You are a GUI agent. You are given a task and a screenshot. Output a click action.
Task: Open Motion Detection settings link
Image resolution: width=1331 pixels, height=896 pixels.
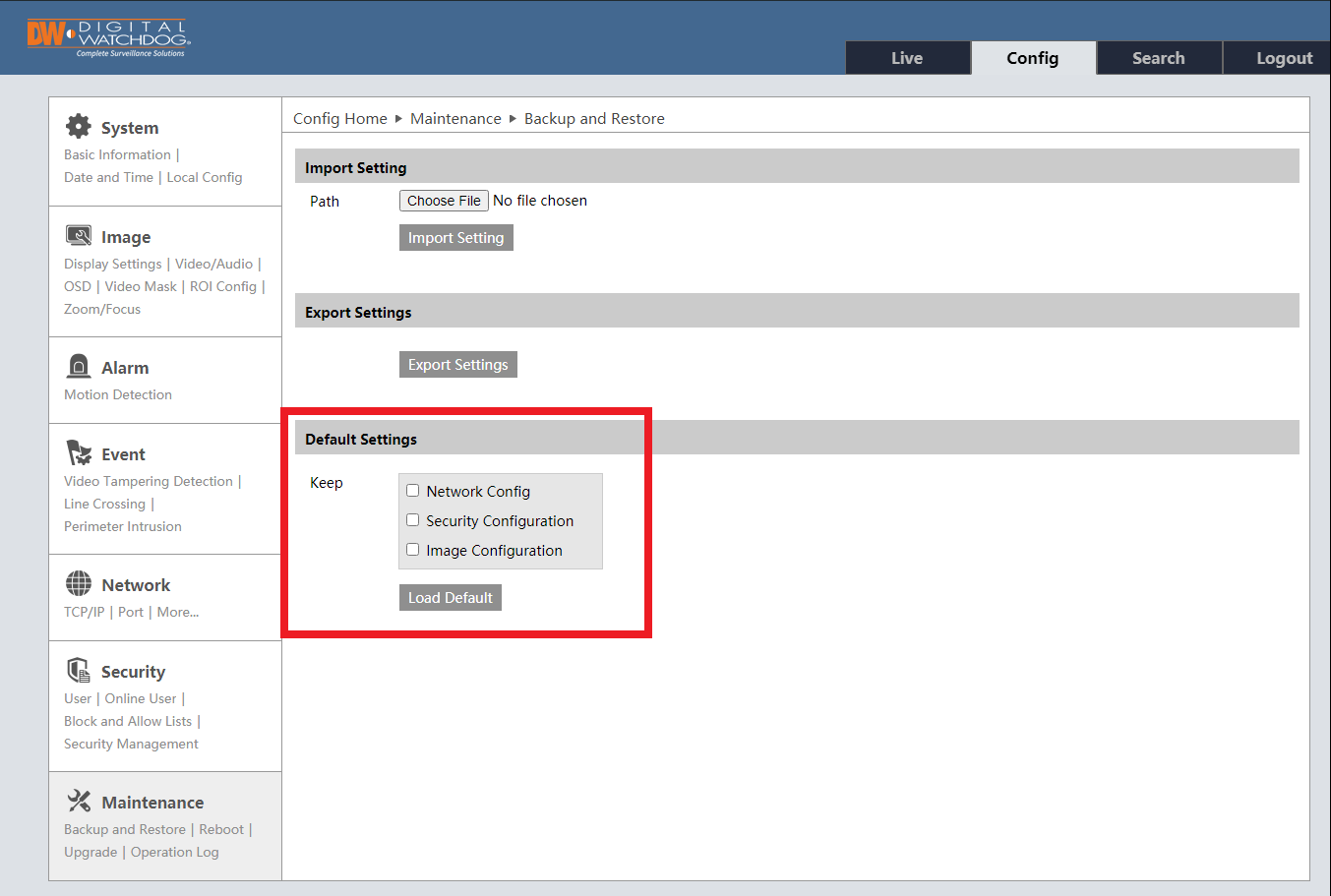pyautogui.click(x=118, y=394)
